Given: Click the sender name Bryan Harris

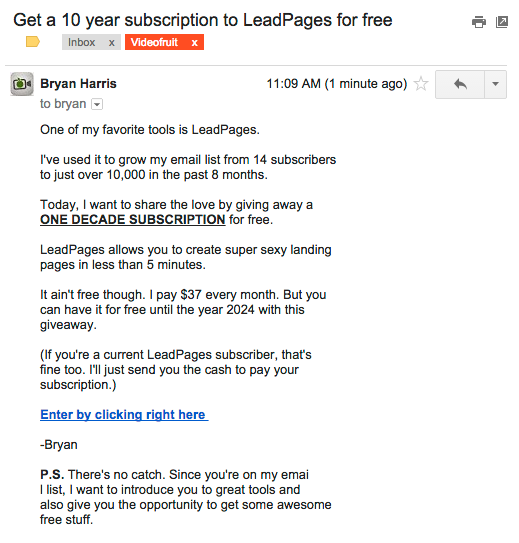Looking at the screenshot, I should [x=78, y=84].
